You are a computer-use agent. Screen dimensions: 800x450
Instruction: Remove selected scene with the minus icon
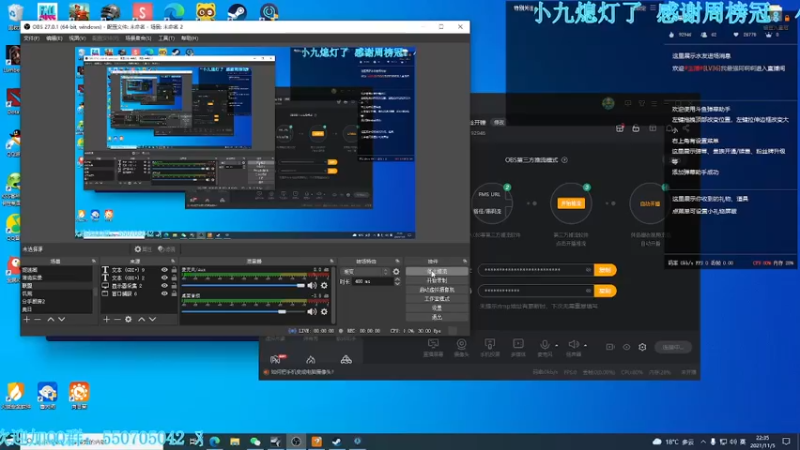[x=37, y=319]
